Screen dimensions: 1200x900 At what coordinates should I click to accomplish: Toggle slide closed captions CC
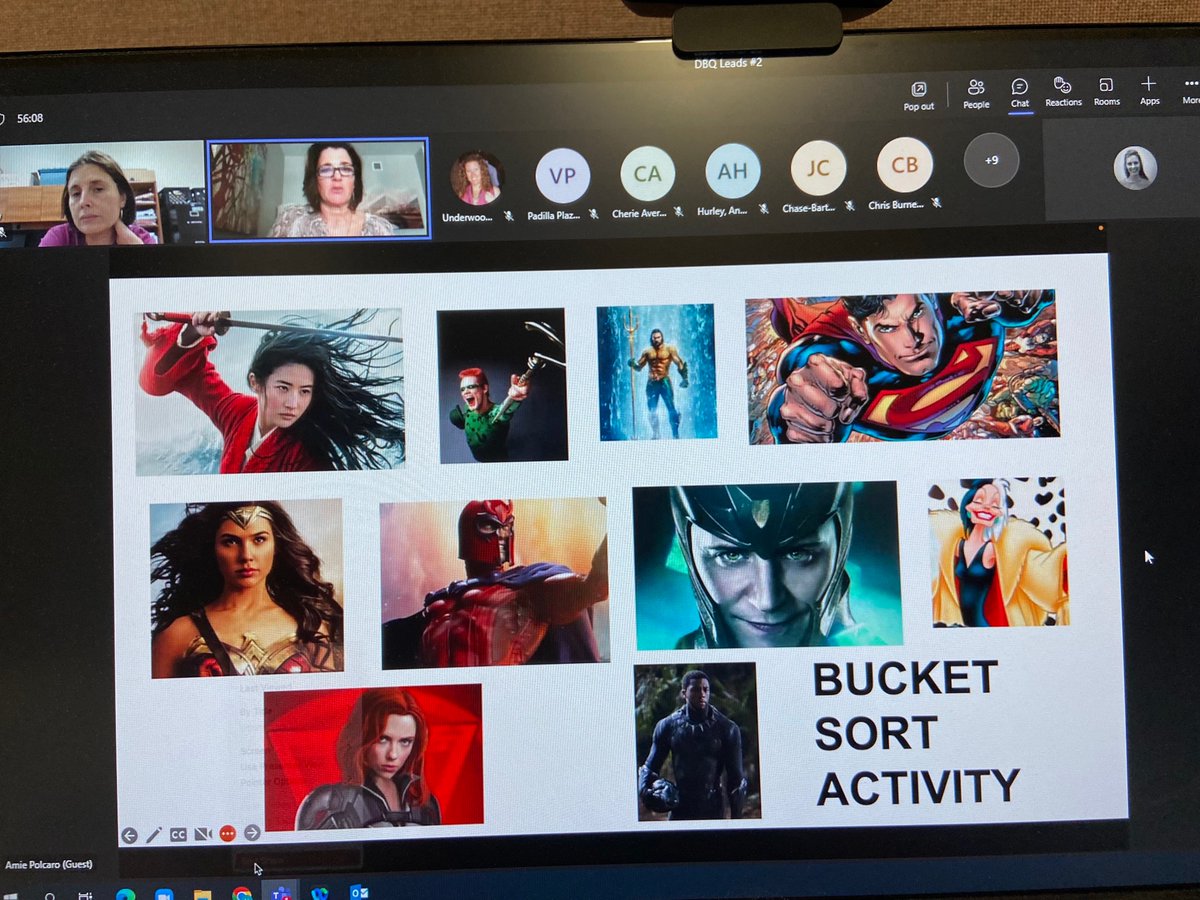point(178,834)
